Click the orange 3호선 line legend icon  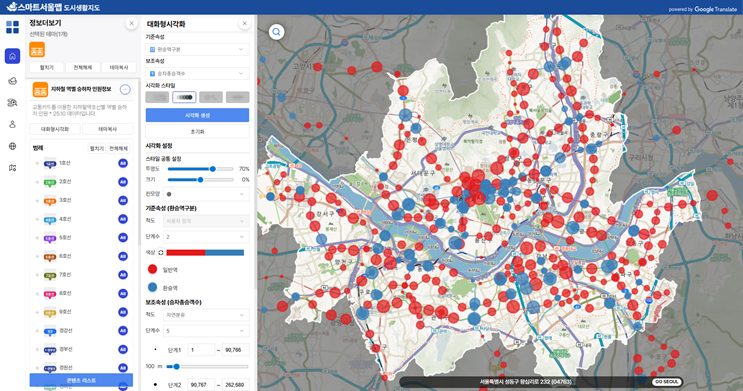point(50,200)
